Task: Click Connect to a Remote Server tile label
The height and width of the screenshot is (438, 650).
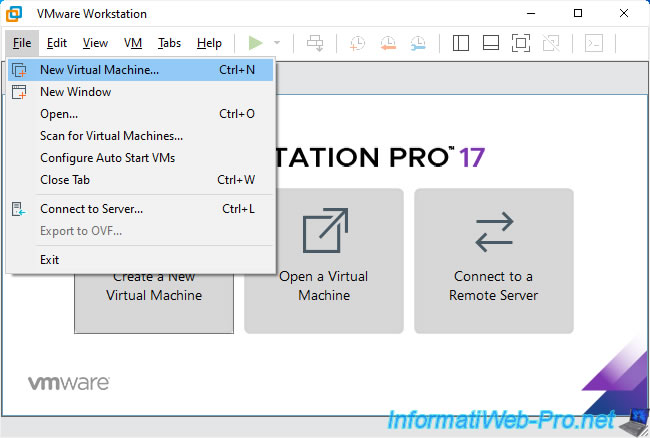Action: [493, 286]
